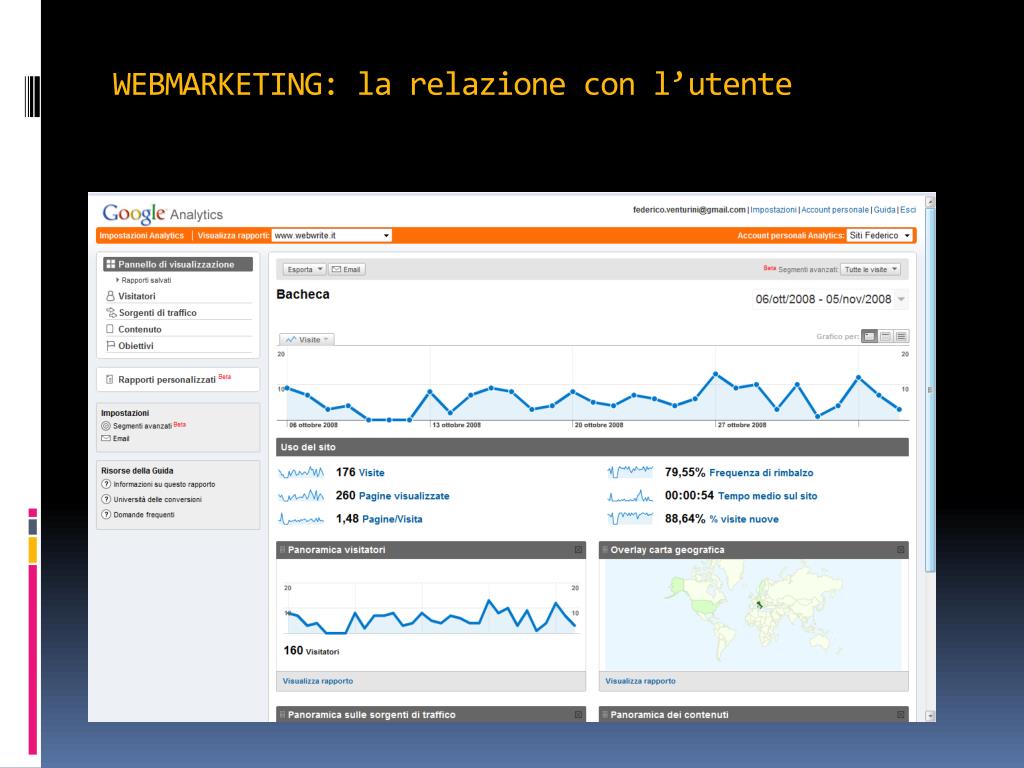Open the Obiettivi section
The image size is (1024, 768).
(136, 345)
